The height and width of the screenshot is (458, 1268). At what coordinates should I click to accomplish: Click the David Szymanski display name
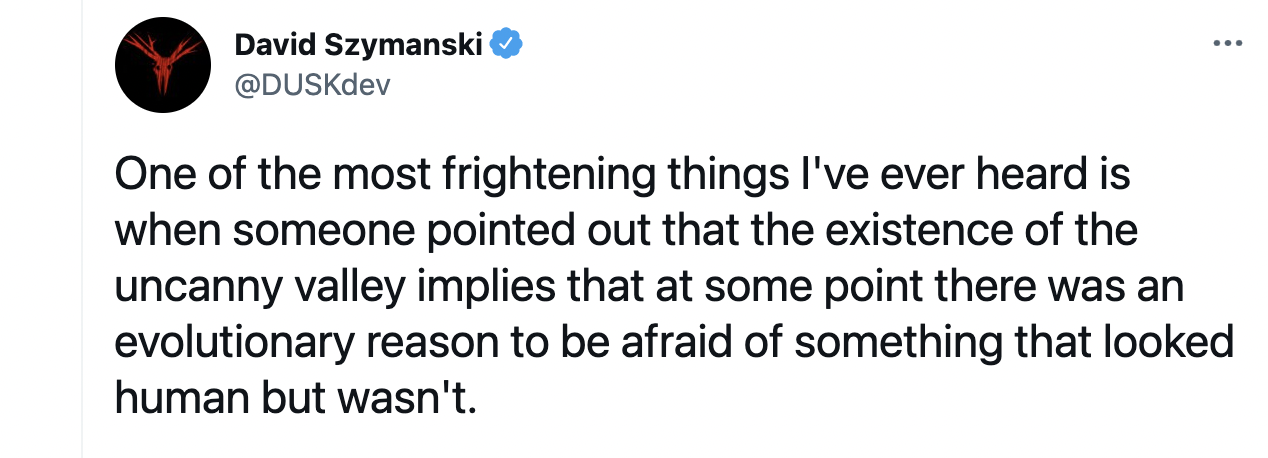point(360,44)
